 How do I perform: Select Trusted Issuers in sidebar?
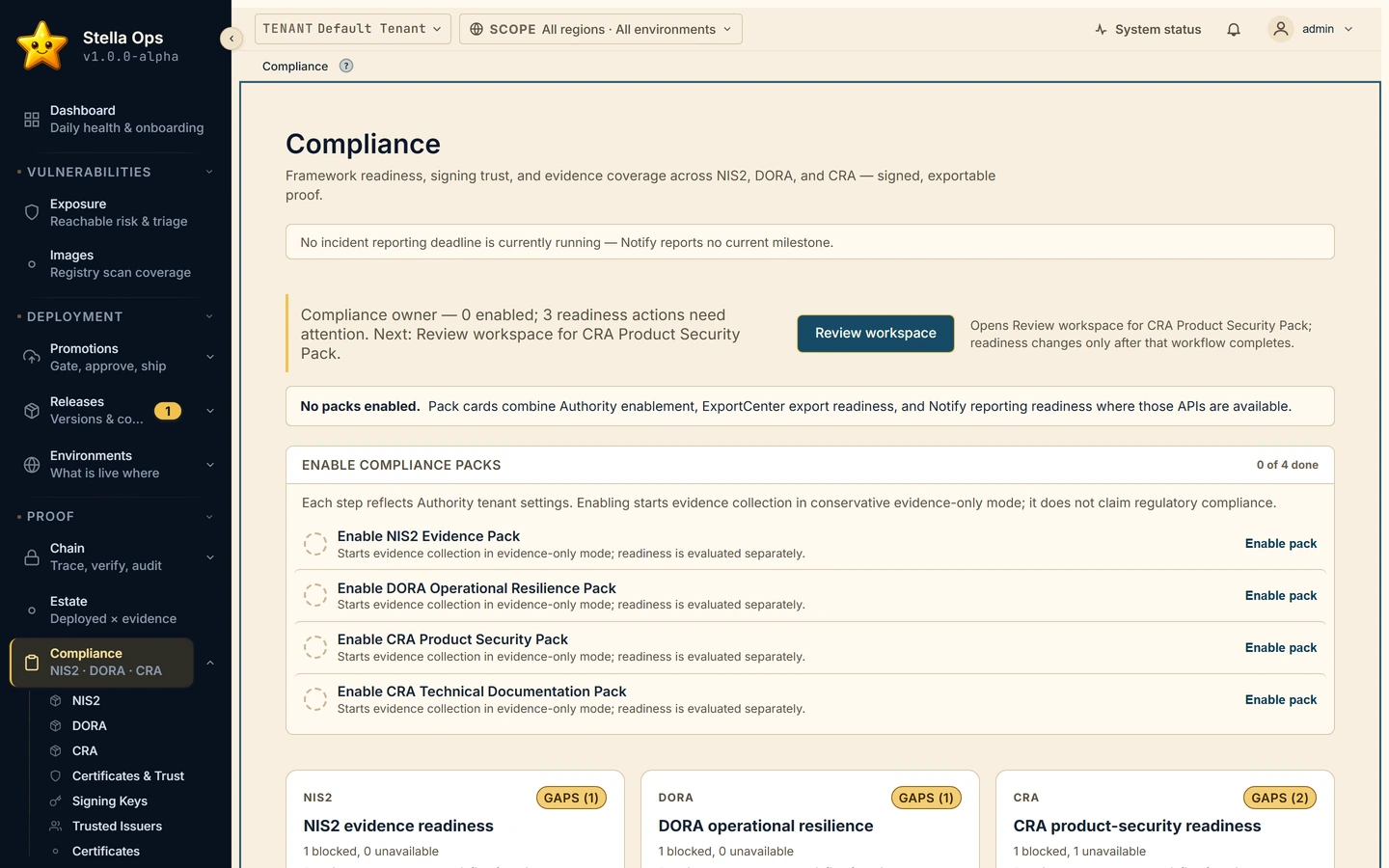[117, 827]
